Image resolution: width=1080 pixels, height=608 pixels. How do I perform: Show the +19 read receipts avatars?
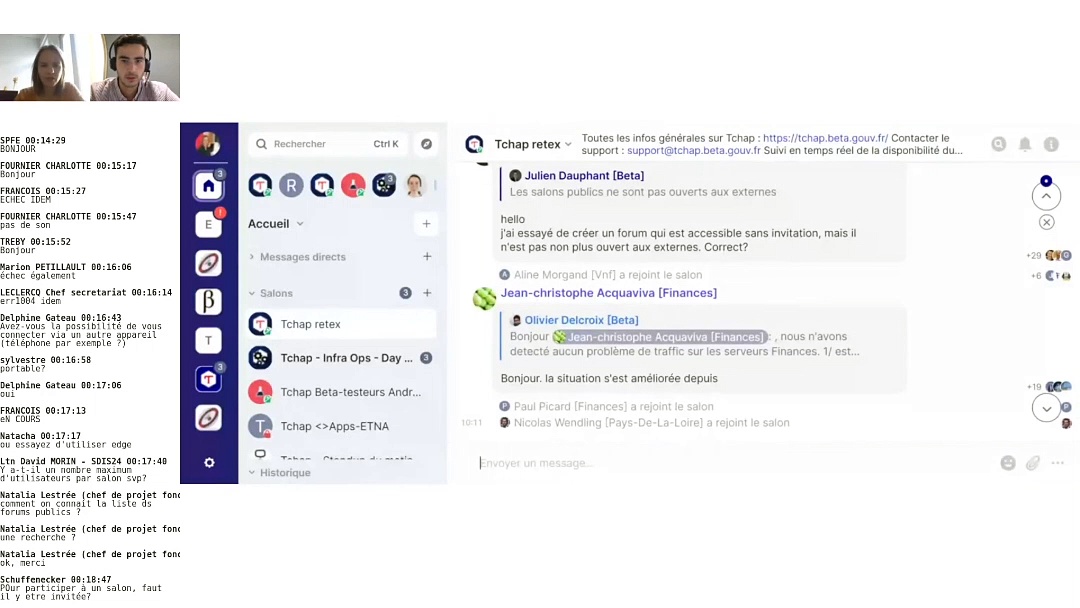coord(1049,387)
